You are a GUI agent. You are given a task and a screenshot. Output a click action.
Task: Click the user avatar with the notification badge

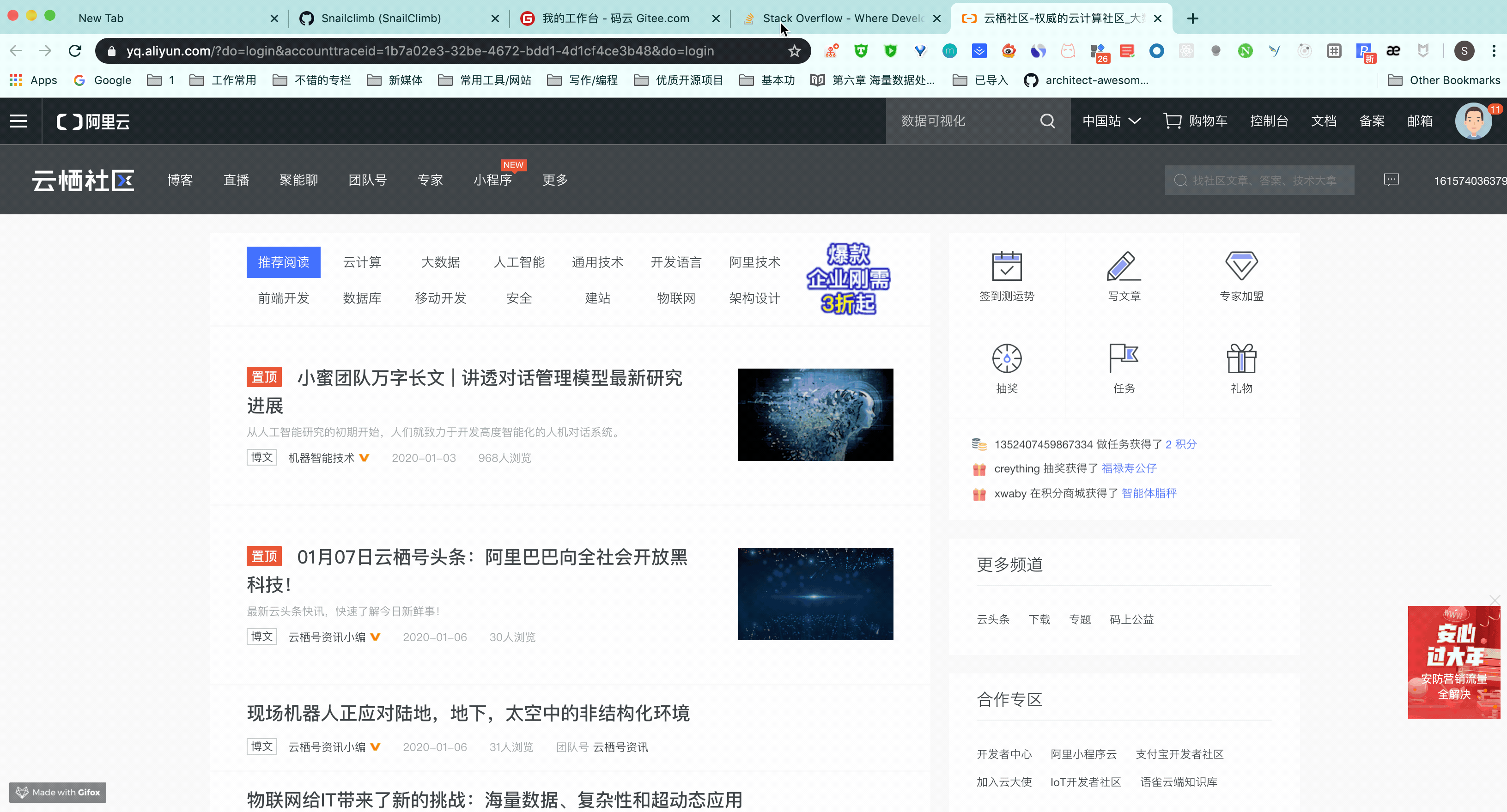[x=1473, y=121]
